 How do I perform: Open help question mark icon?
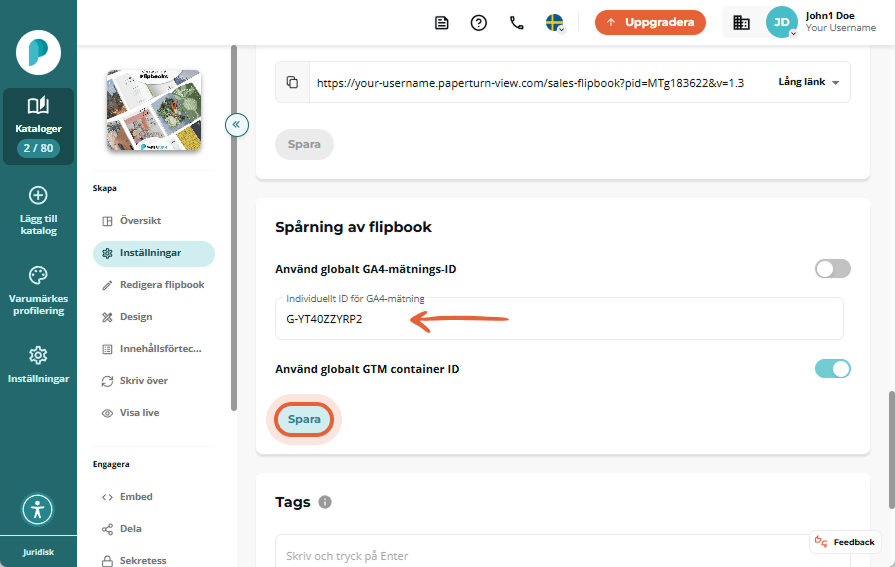(478, 23)
